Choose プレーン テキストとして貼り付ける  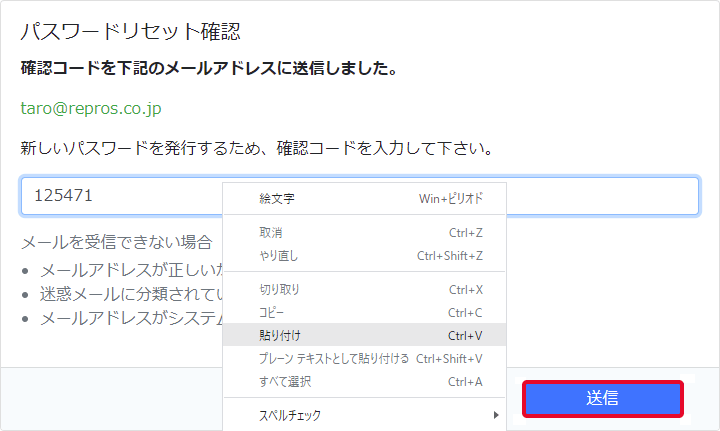[334, 358]
